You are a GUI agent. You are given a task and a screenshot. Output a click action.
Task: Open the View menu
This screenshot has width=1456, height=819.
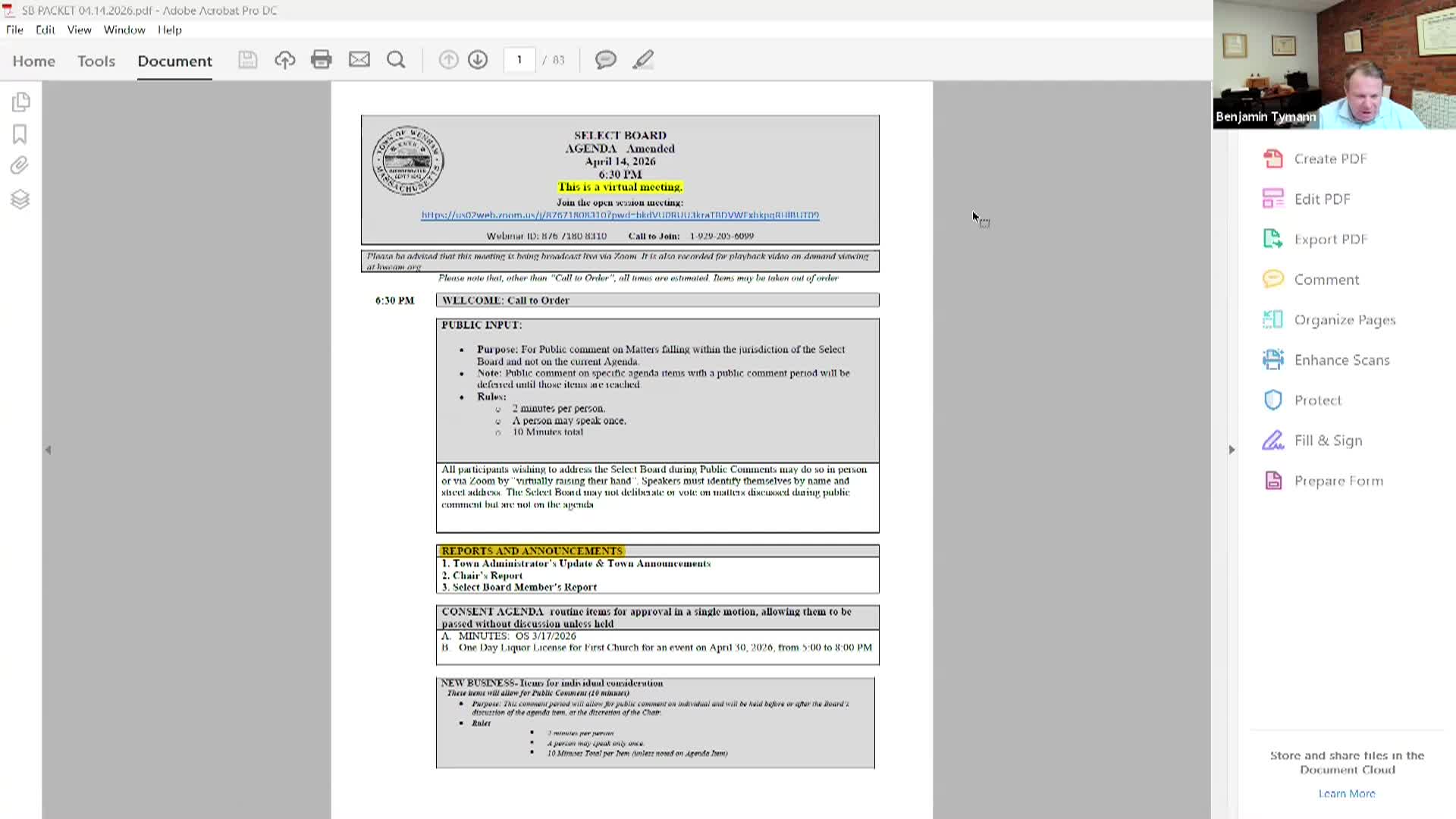tap(79, 30)
